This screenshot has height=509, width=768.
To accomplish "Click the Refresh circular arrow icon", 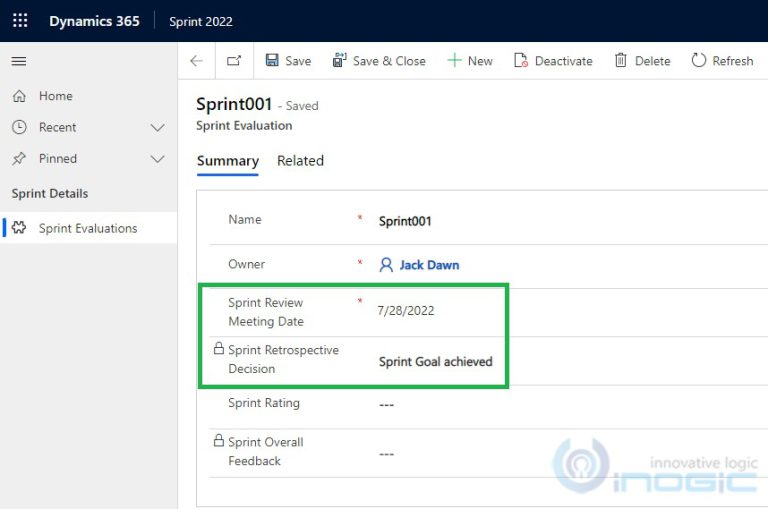I will tap(699, 61).
